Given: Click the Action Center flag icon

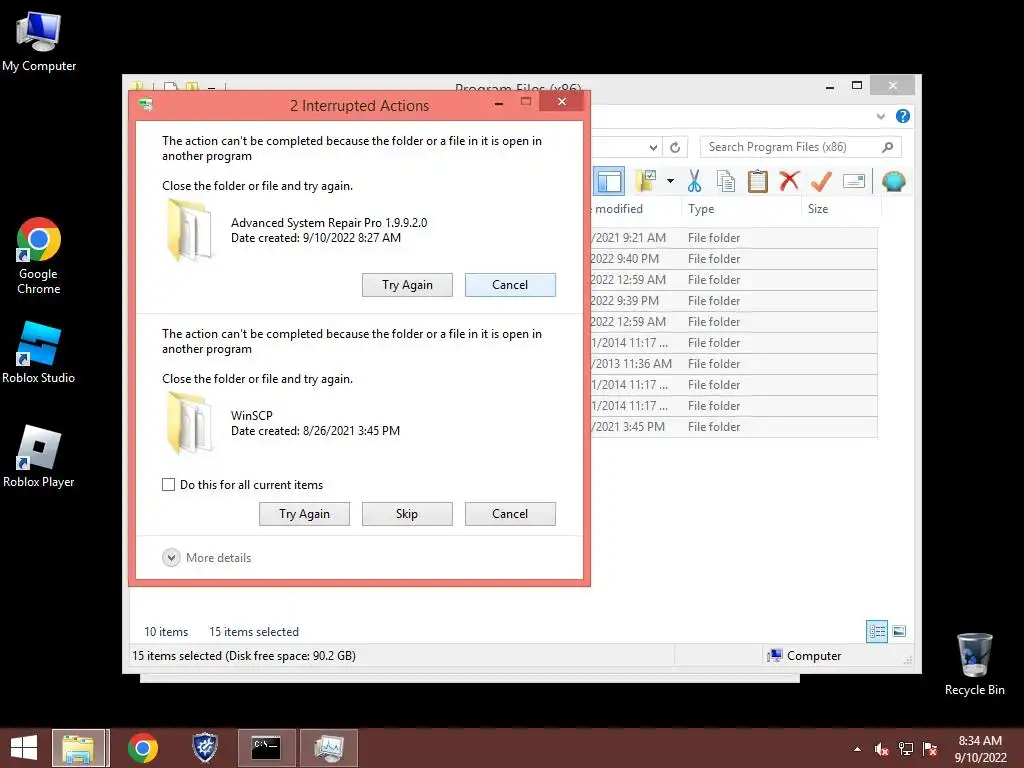Looking at the screenshot, I should point(930,749).
